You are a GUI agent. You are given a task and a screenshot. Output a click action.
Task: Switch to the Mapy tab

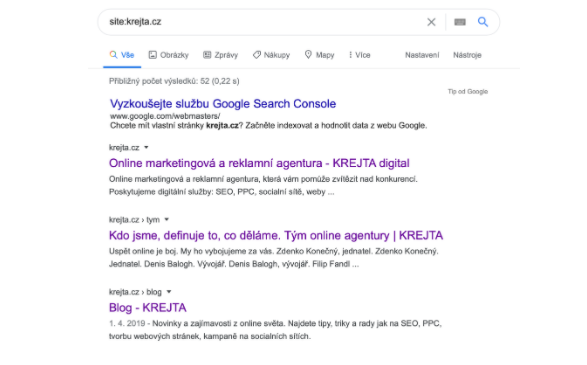[x=319, y=55]
